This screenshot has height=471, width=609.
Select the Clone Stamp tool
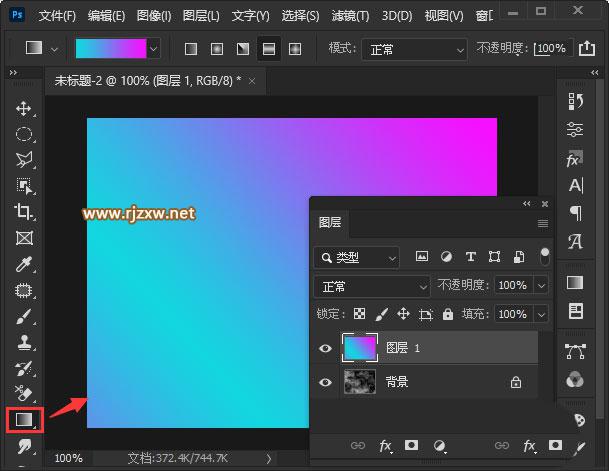click(x=24, y=342)
